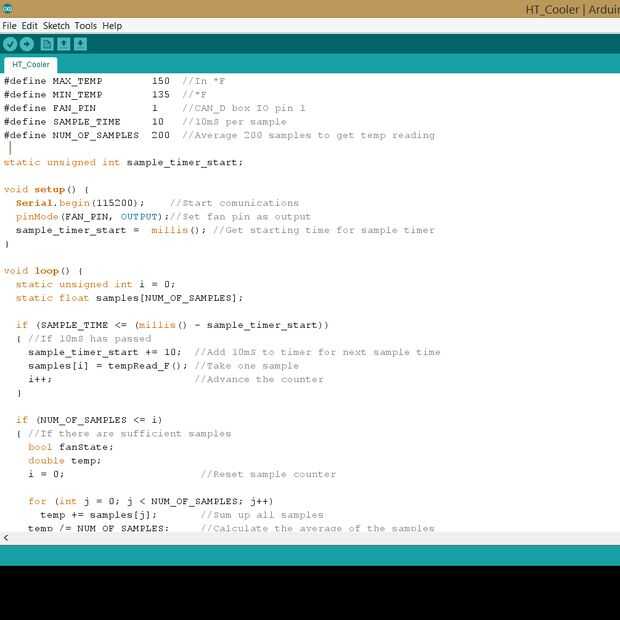620x620 pixels.
Task: Click '//If there are sufficient samples' comment
Action: pyautogui.click(x=130, y=434)
